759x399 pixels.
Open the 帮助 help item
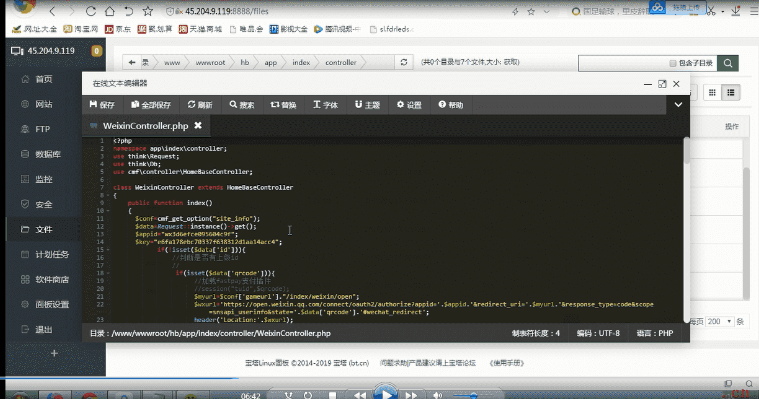pyautogui.click(x=451, y=105)
